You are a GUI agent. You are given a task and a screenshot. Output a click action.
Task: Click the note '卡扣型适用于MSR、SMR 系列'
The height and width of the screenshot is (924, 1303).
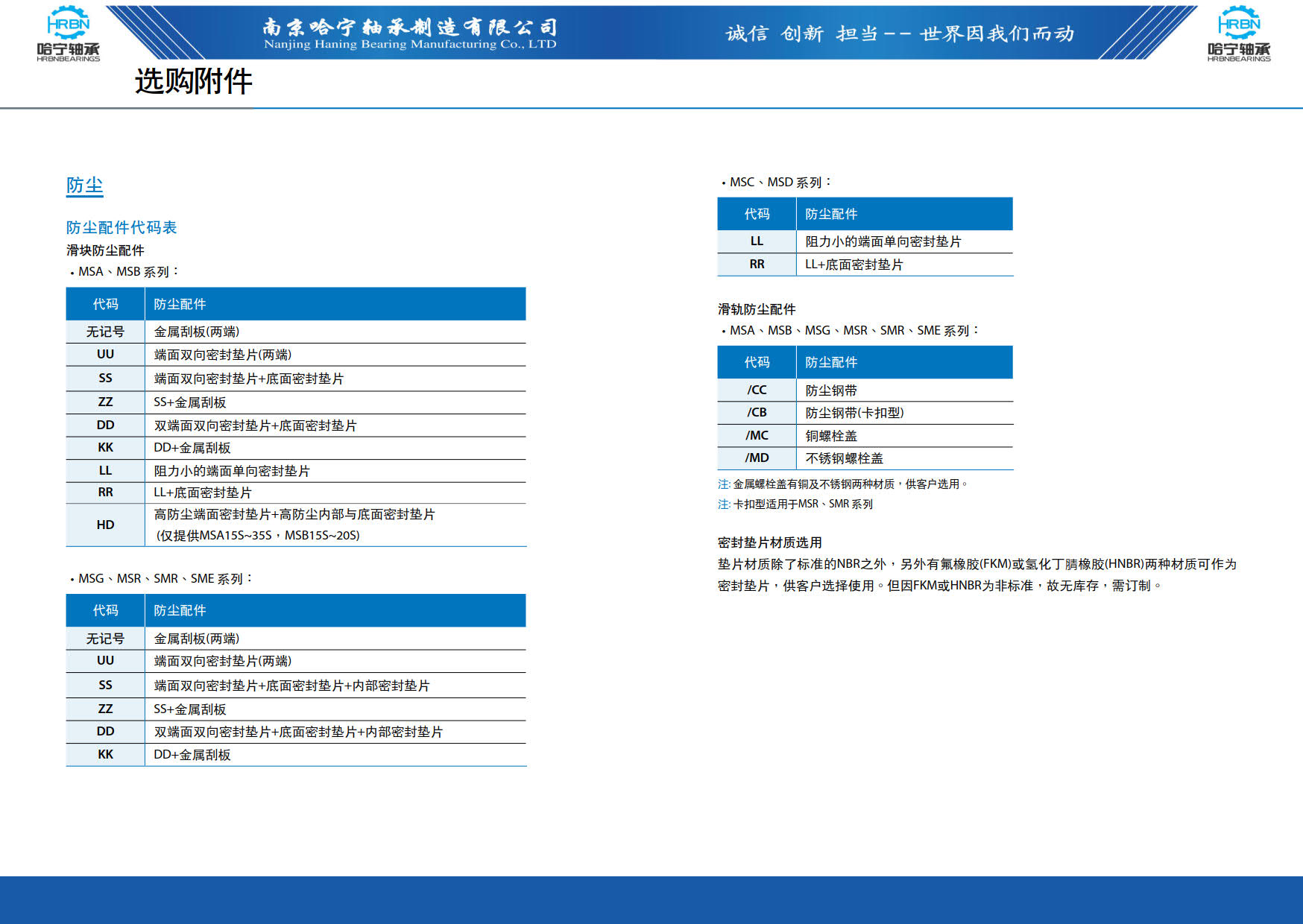click(803, 504)
